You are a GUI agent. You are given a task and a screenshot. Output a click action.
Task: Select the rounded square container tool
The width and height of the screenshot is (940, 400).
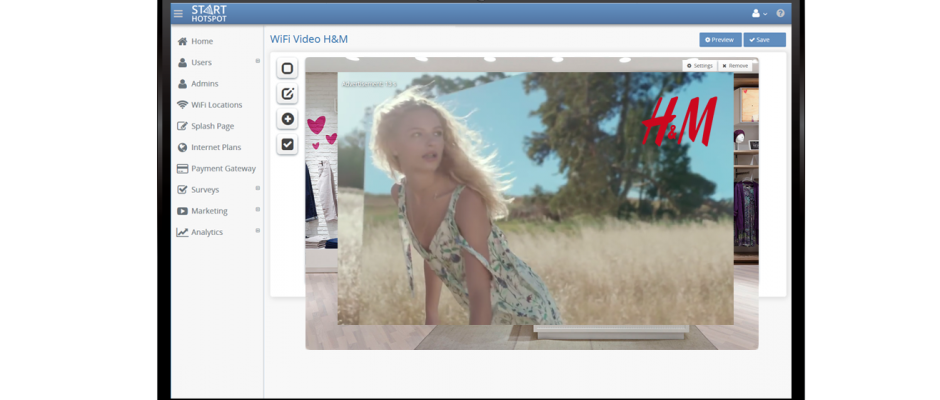point(287,68)
